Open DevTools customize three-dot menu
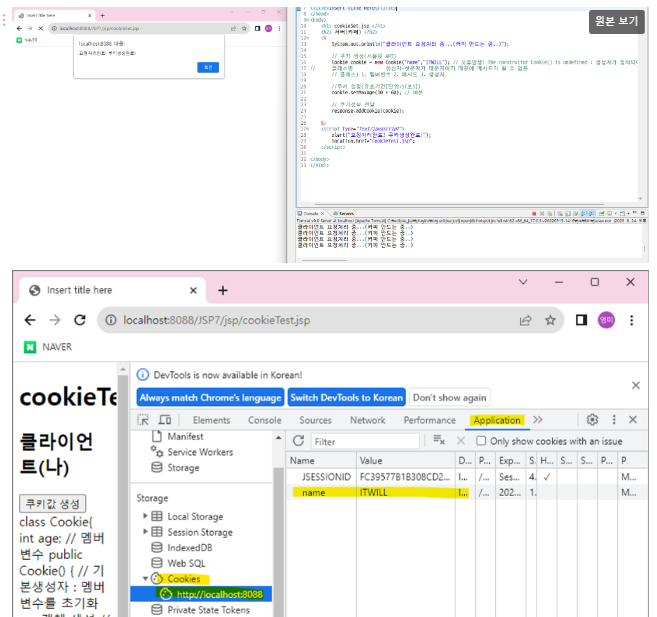Image resolution: width=657 pixels, height=617 pixels. pos(614,420)
